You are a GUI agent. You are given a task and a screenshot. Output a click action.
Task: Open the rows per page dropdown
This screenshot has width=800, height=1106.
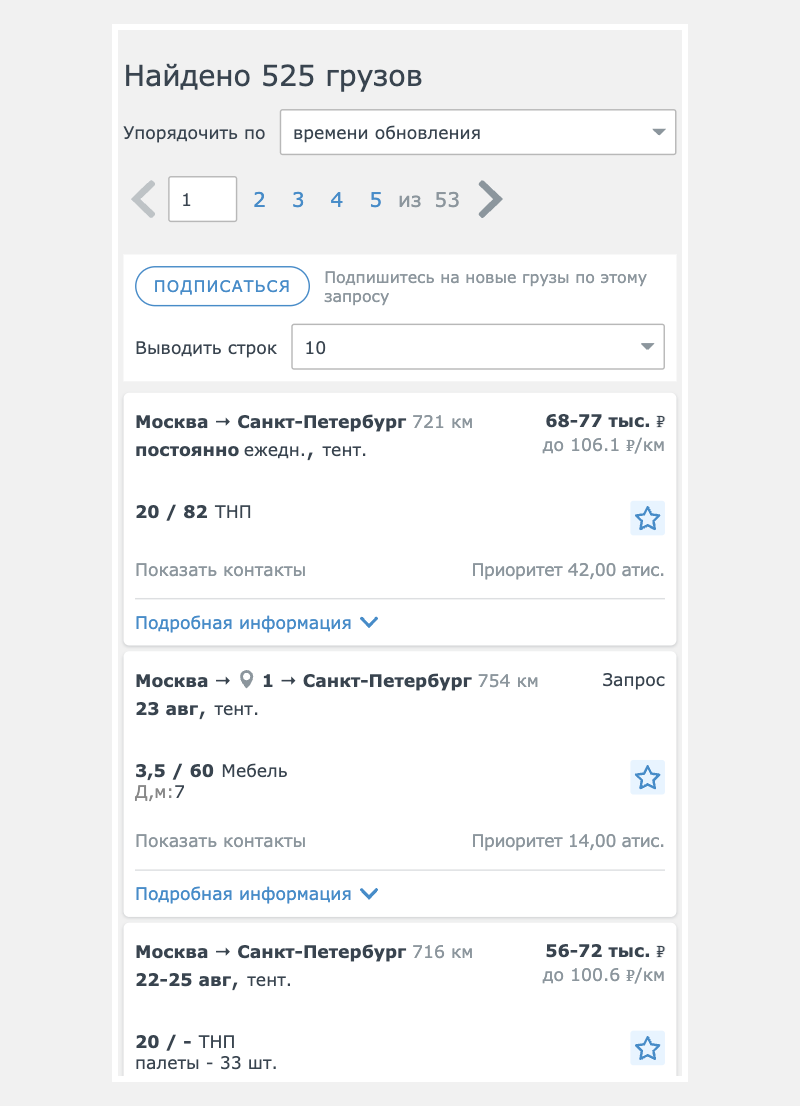point(478,348)
